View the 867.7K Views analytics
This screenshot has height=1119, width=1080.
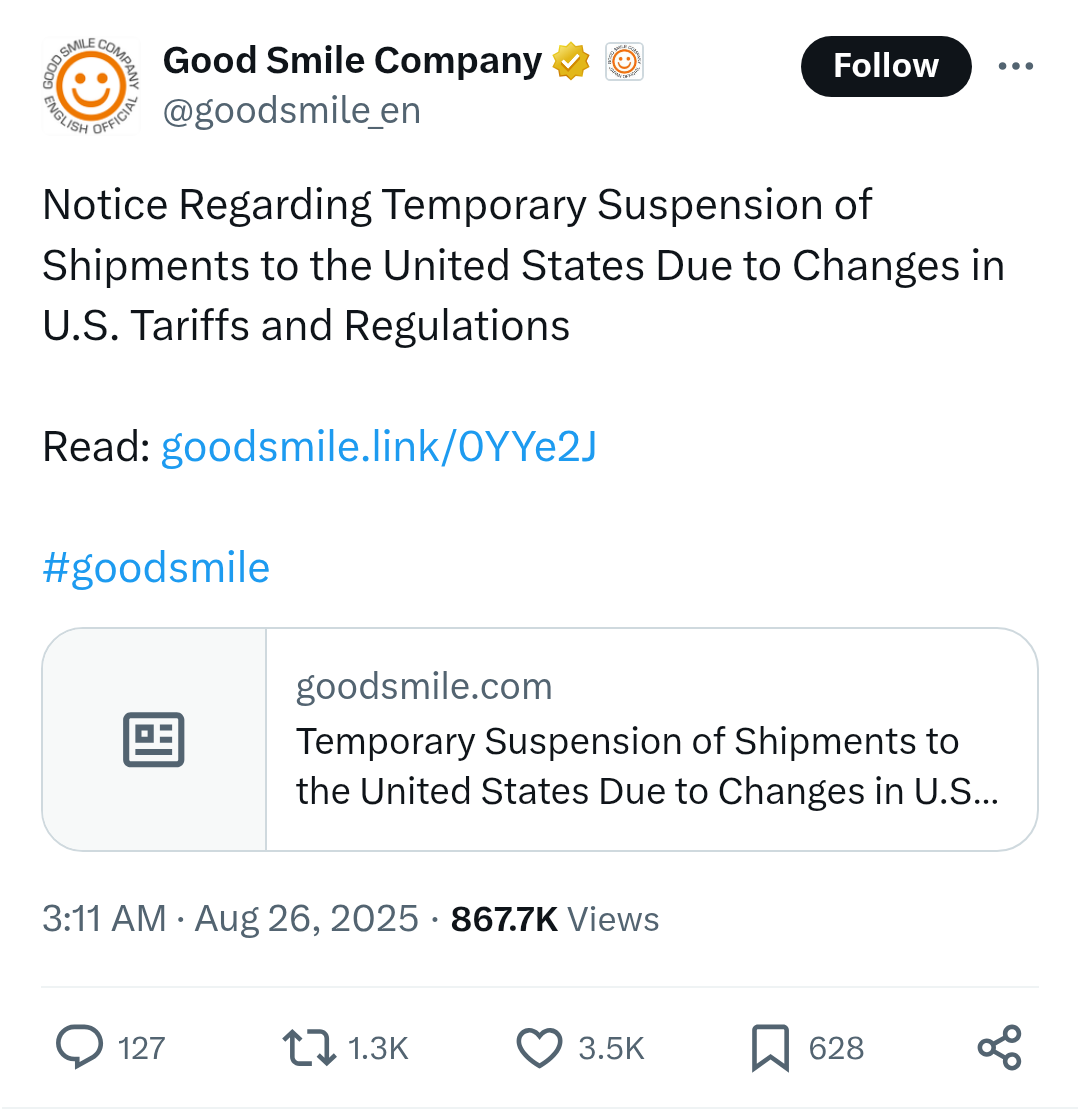click(555, 918)
